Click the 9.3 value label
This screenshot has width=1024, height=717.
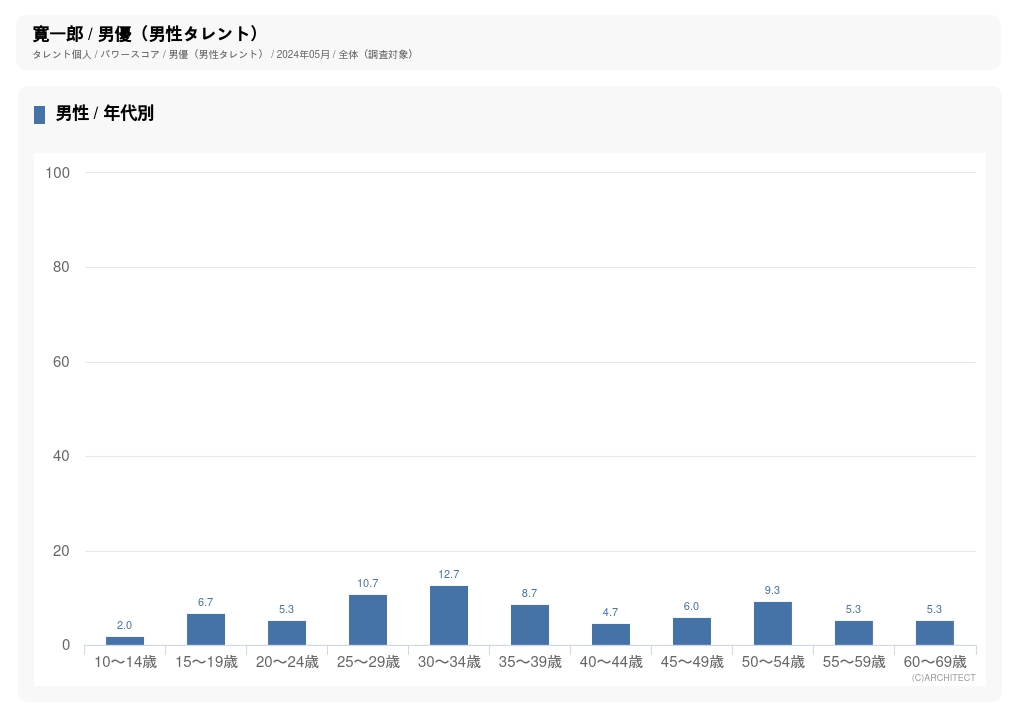773,591
